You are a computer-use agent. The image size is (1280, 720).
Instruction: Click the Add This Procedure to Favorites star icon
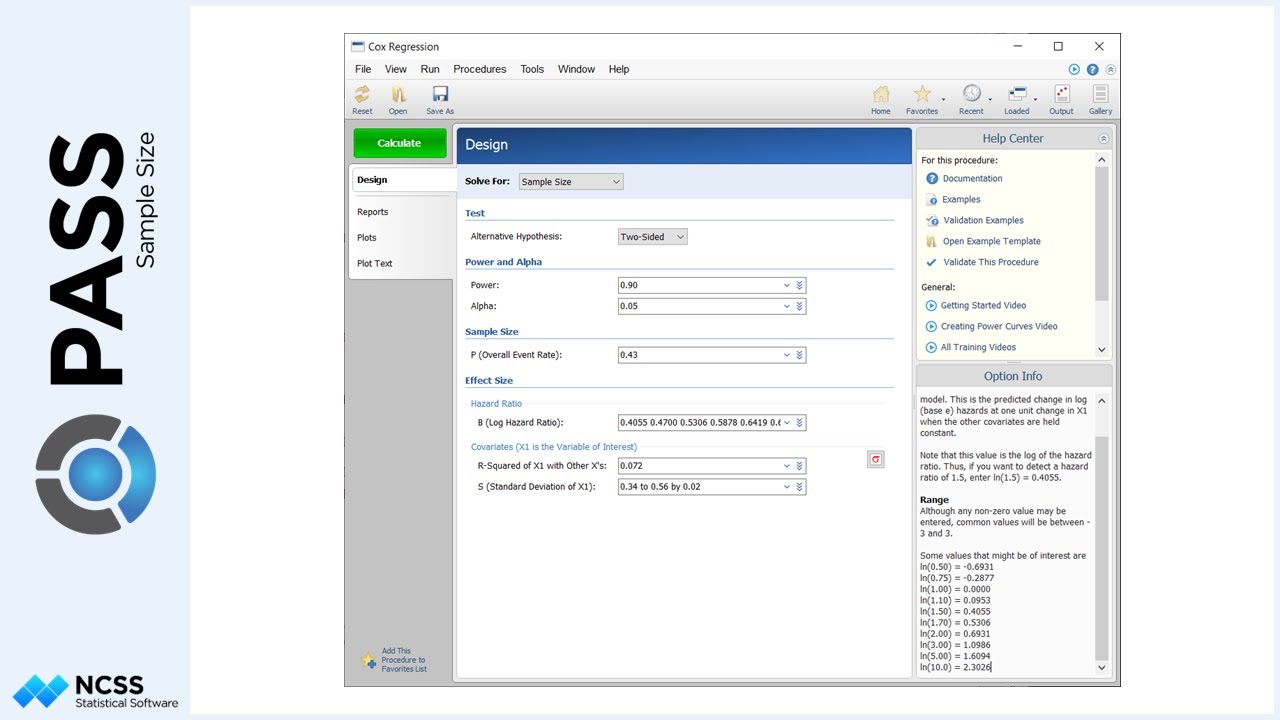coord(369,661)
